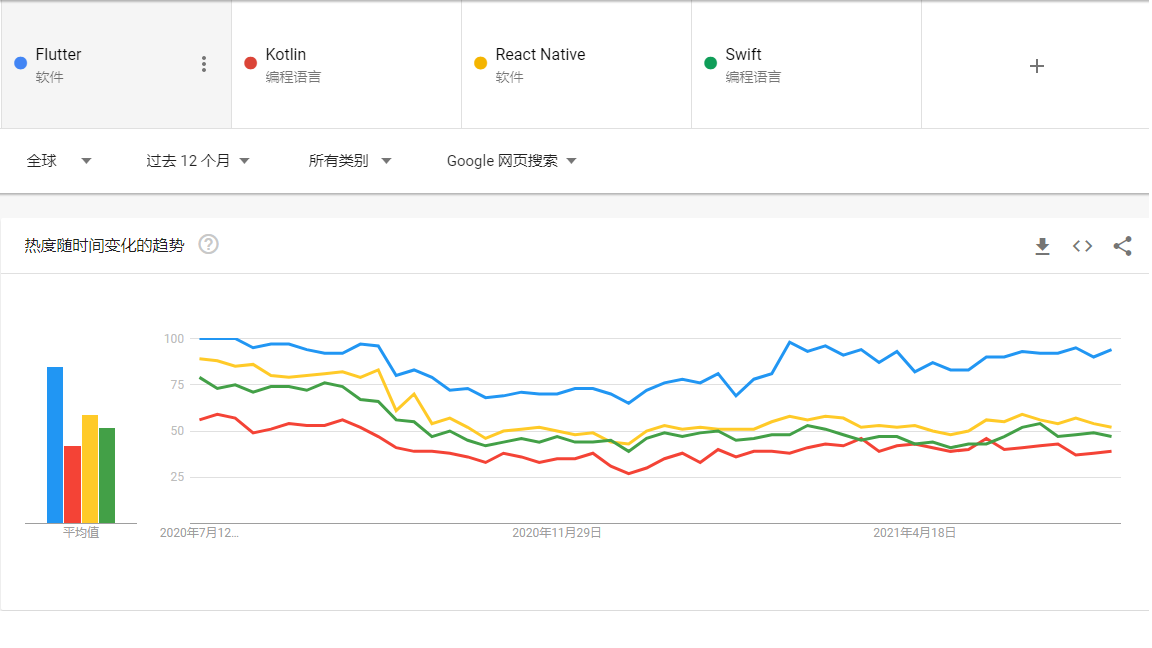The height and width of the screenshot is (648, 1152).
Task: Click the yellow React Native color dot
Action: point(480,63)
